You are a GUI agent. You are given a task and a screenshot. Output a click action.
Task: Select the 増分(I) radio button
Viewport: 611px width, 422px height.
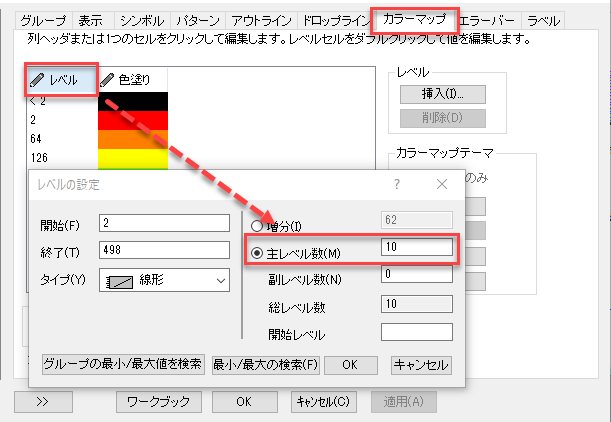pyautogui.click(x=257, y=226)
